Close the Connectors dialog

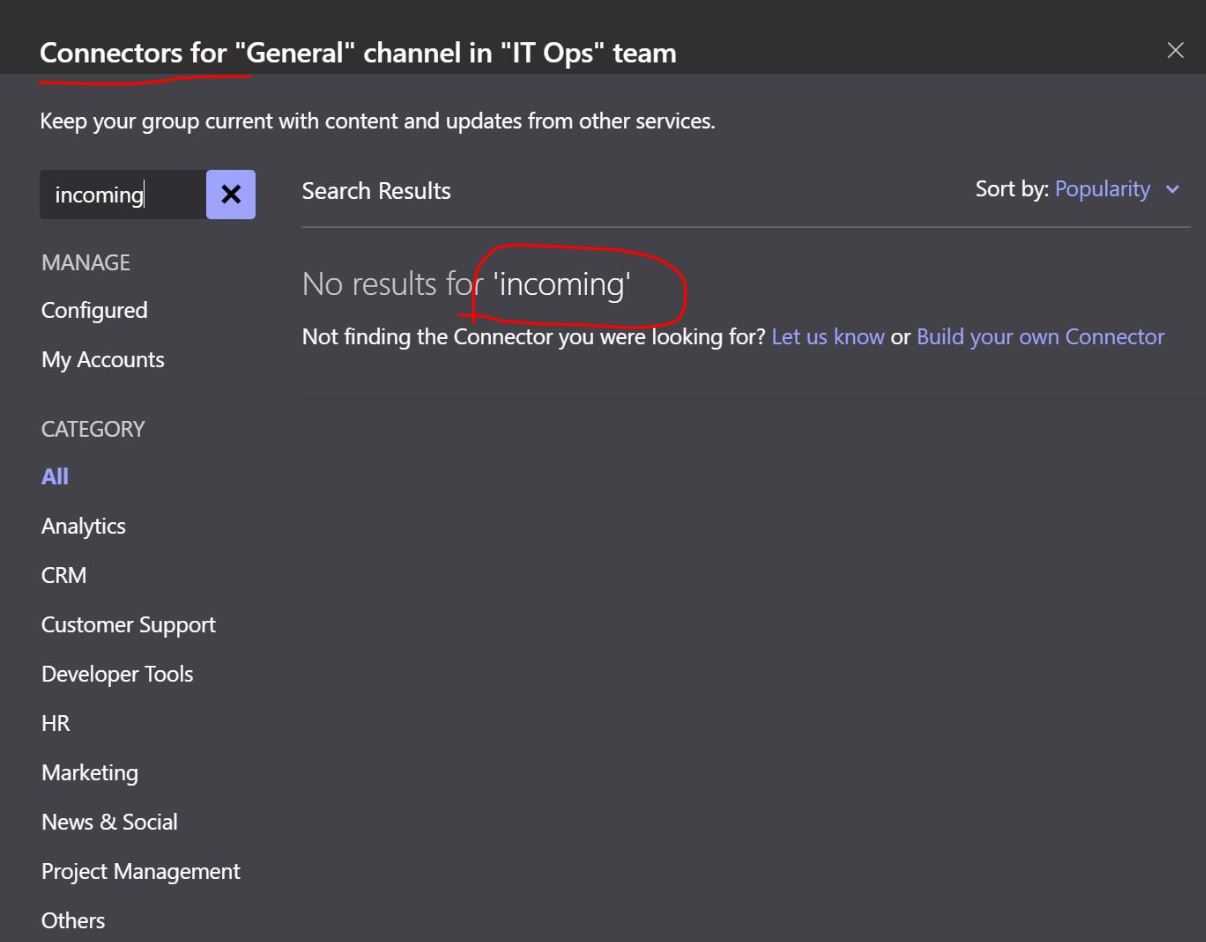pos(1176,50)
